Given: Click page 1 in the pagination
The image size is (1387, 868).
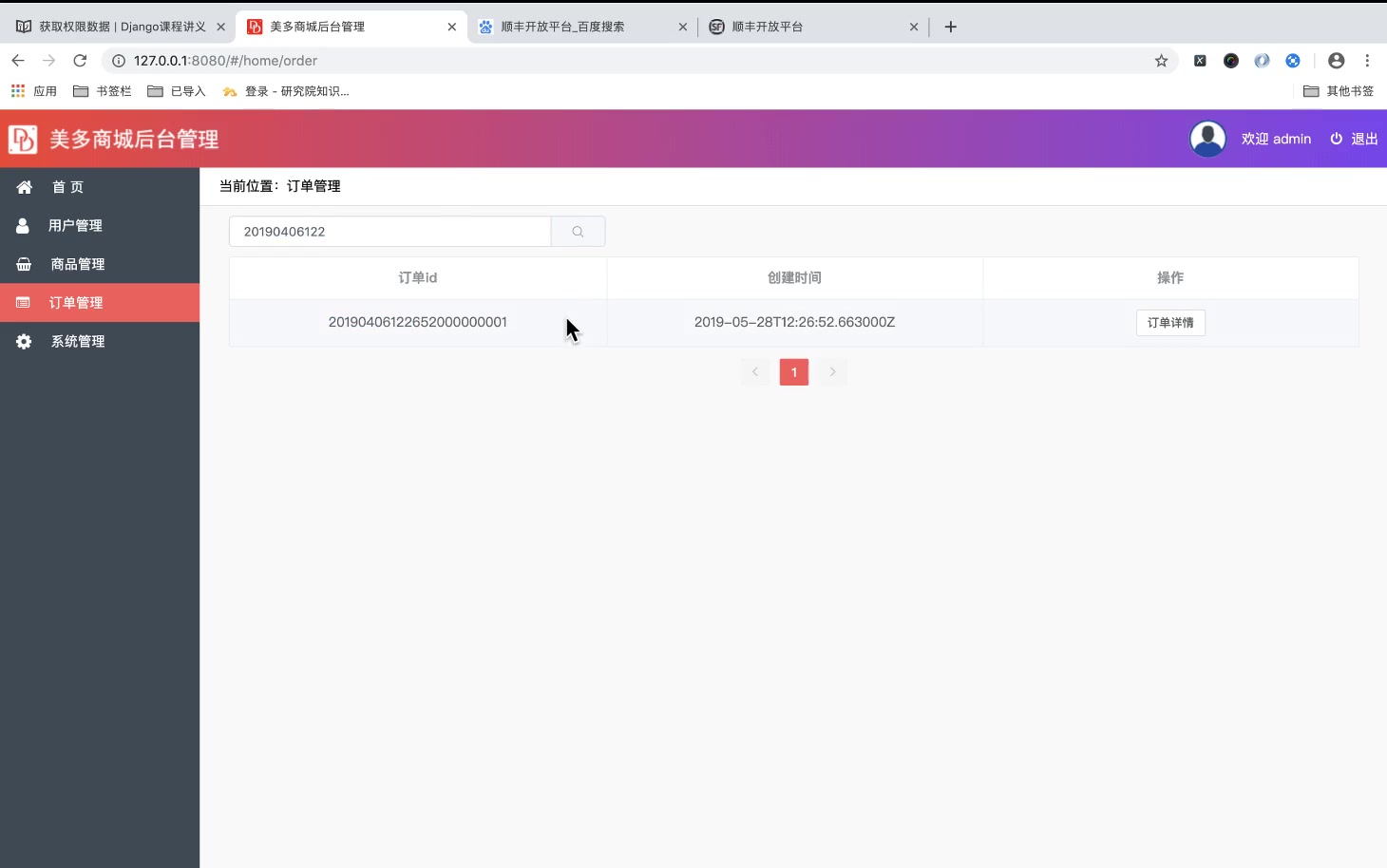Looking at the screenshot, I should tap(793, 371).
